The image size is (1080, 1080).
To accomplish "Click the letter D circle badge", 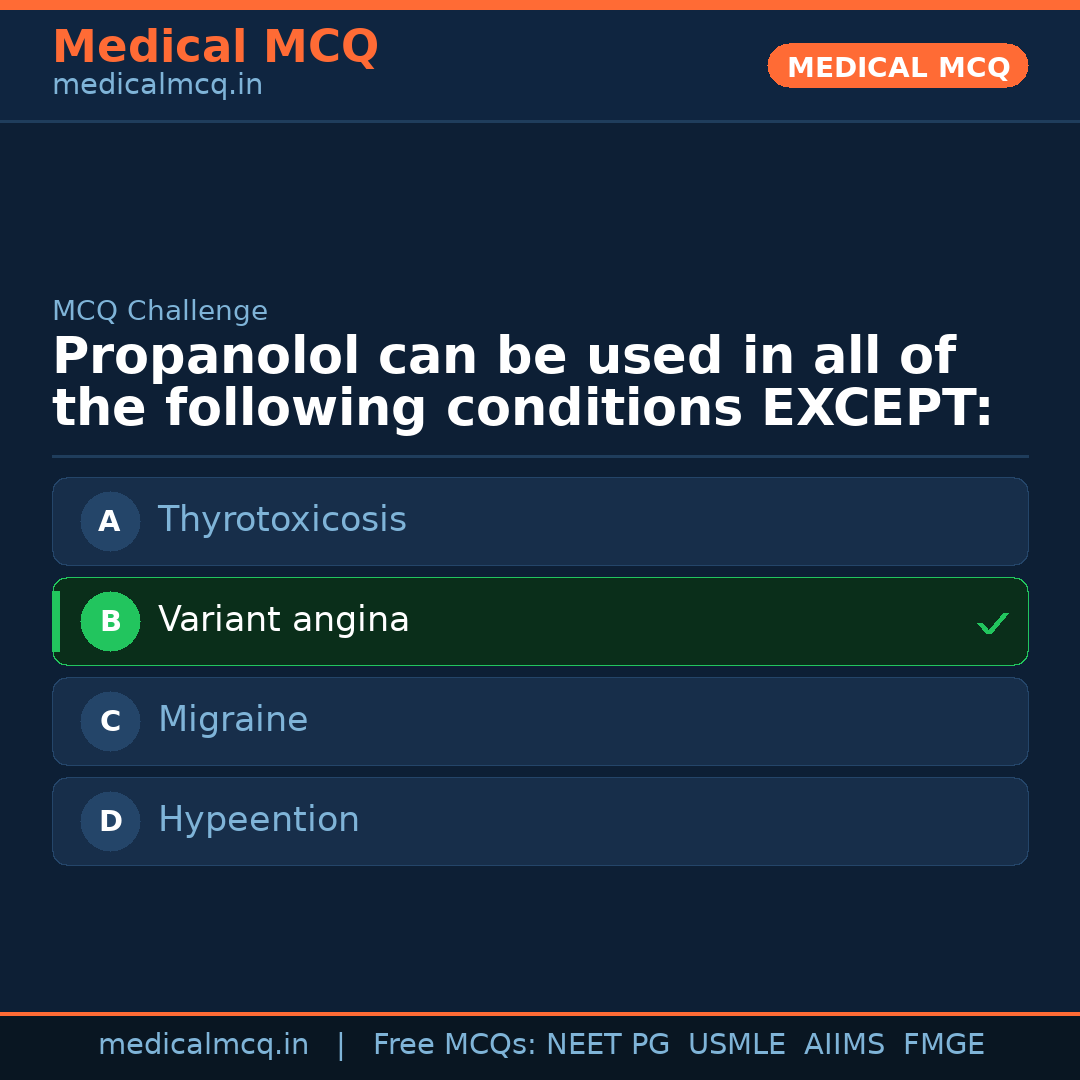I will point(110,821).
